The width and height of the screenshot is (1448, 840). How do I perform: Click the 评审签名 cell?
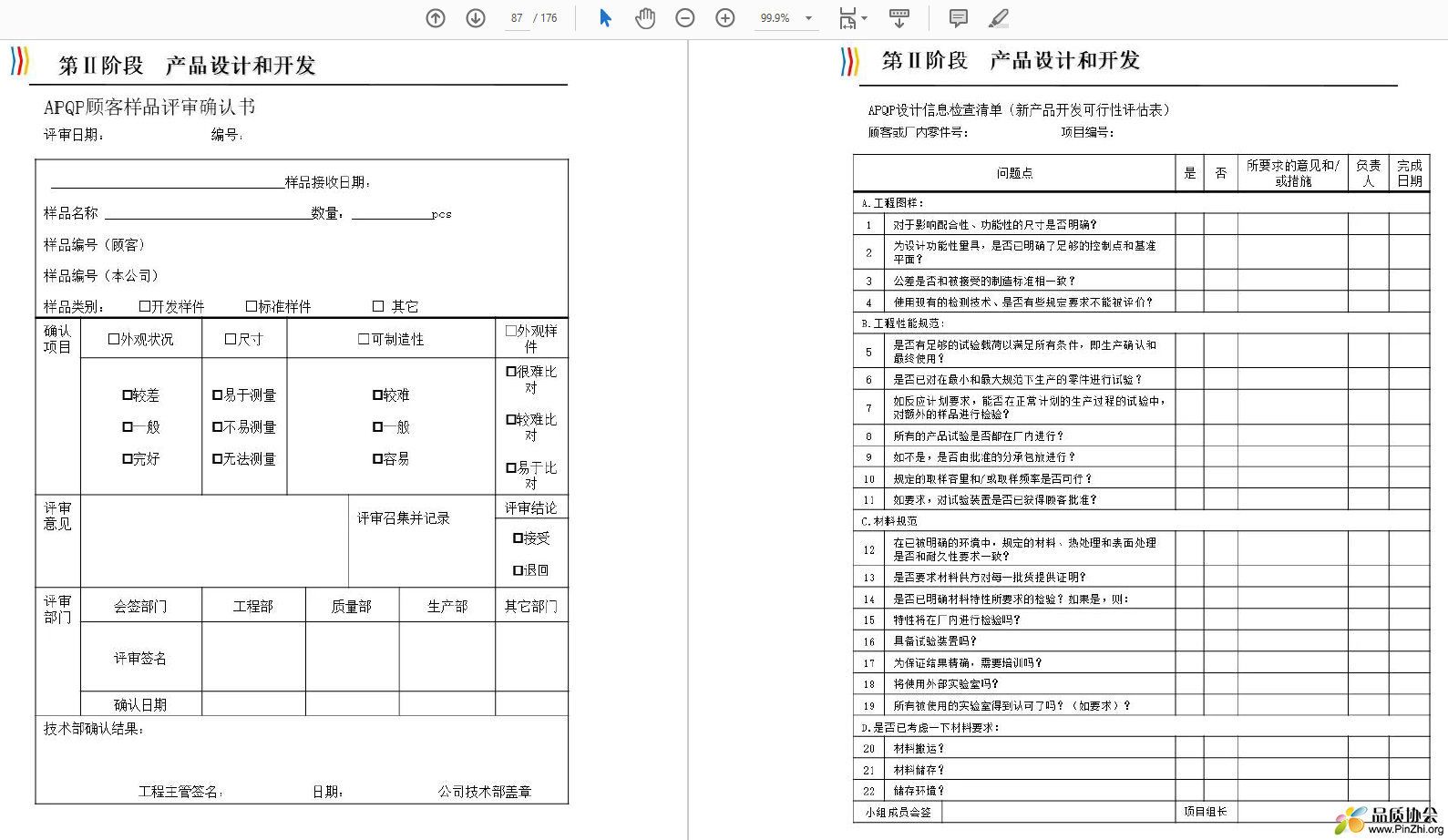tap(140, 658)
